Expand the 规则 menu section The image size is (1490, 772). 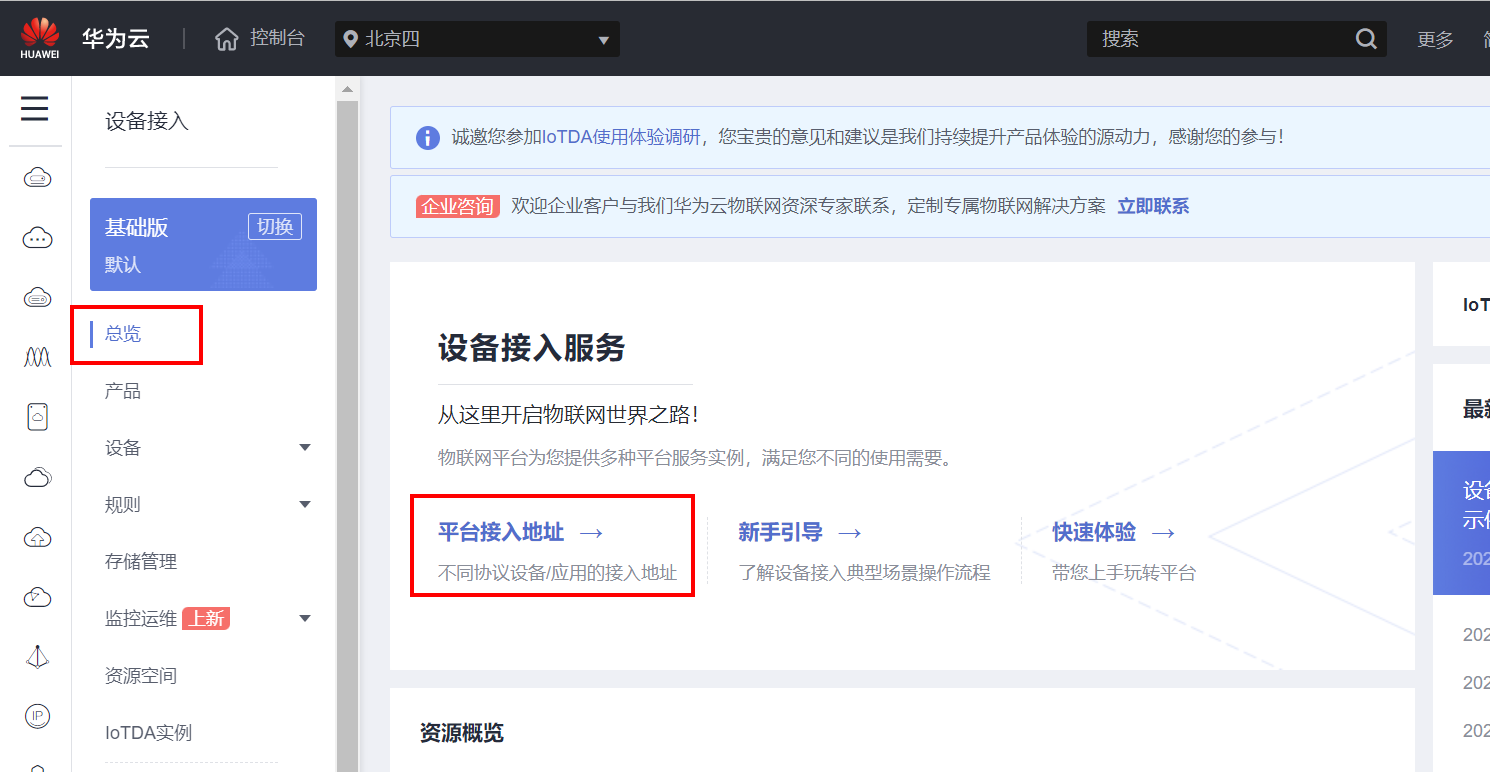[x=305, y=505]
